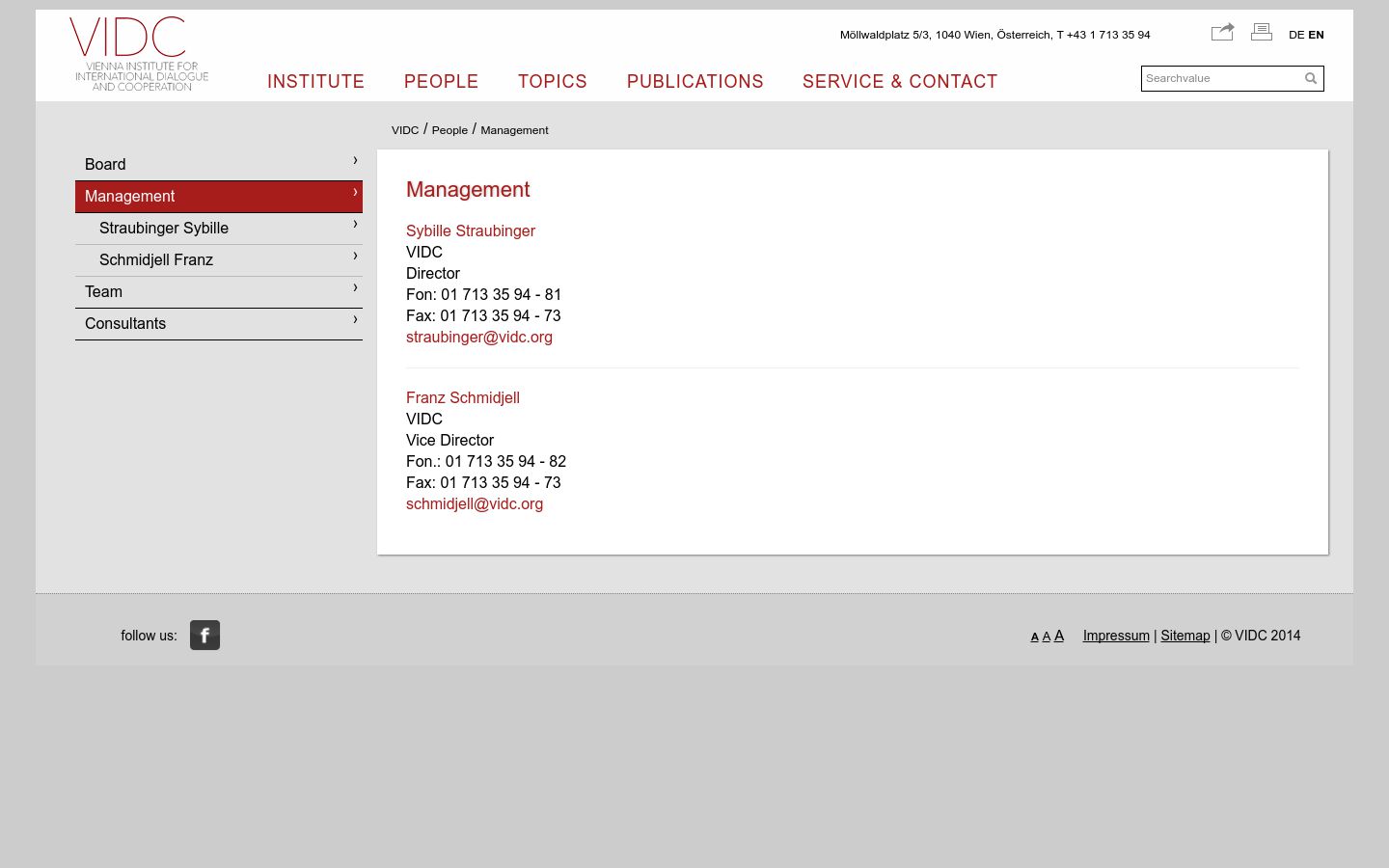Open the PEOPLE menu
Viewport: 1389px width, 868px height.
coord(441,82)
